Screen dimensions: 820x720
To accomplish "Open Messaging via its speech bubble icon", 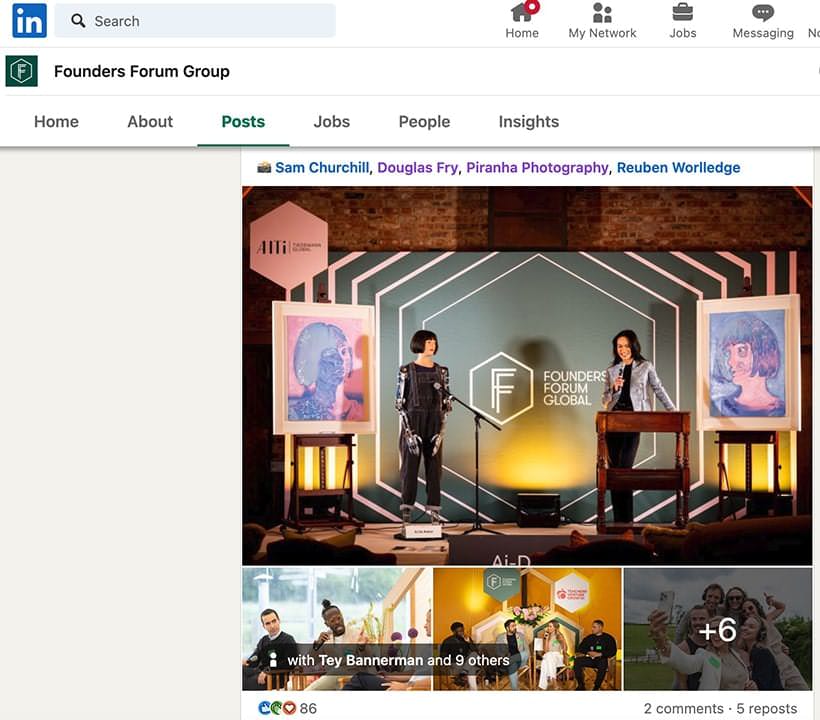I will coord(761,16).
